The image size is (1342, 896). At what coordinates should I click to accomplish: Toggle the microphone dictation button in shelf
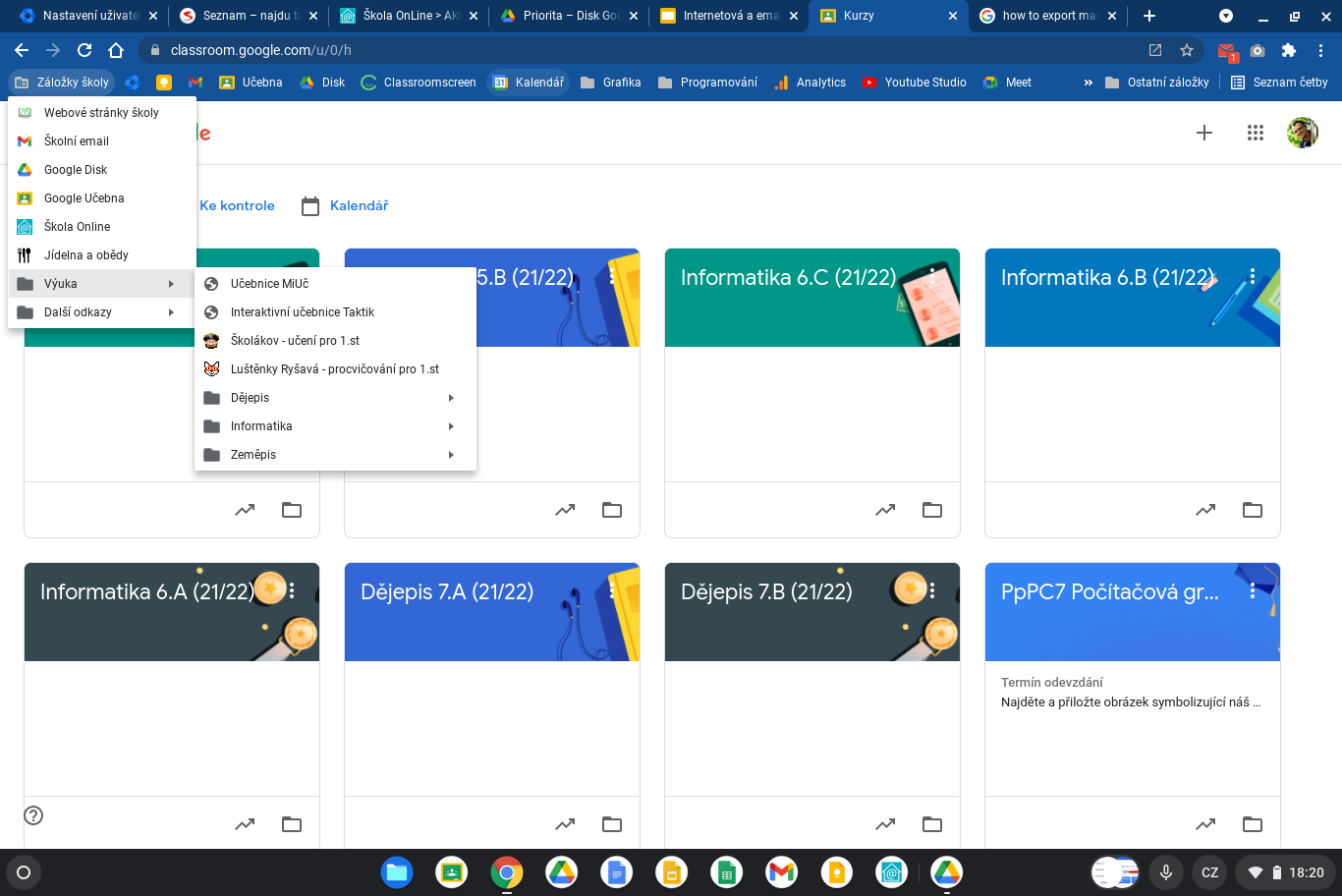tap(1166, 872)
